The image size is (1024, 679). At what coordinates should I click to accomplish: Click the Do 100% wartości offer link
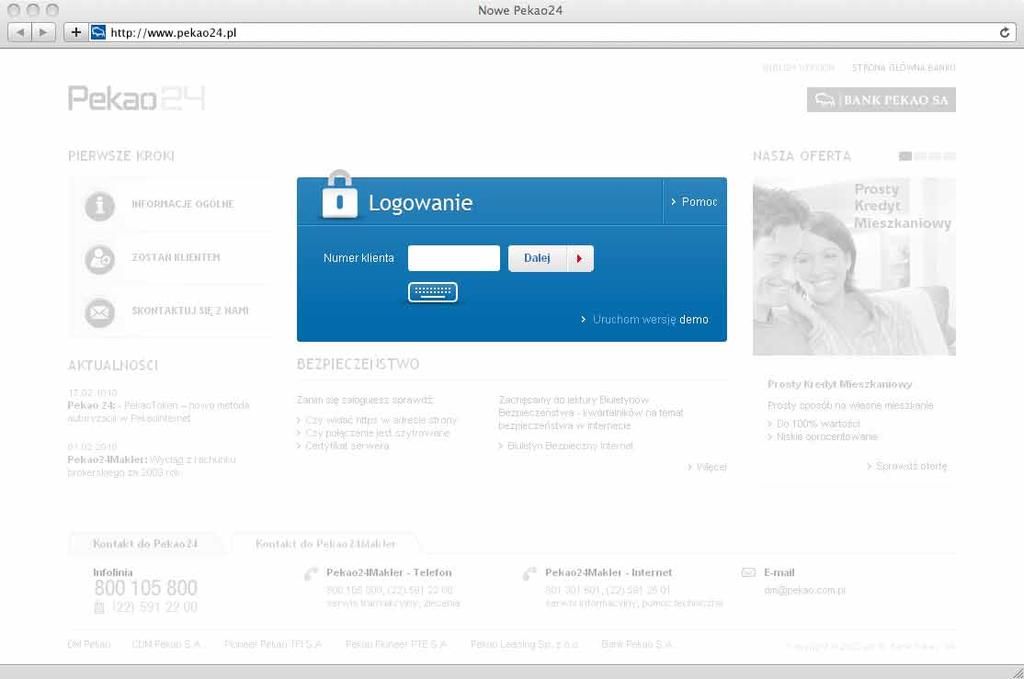[x=814, y=424]
